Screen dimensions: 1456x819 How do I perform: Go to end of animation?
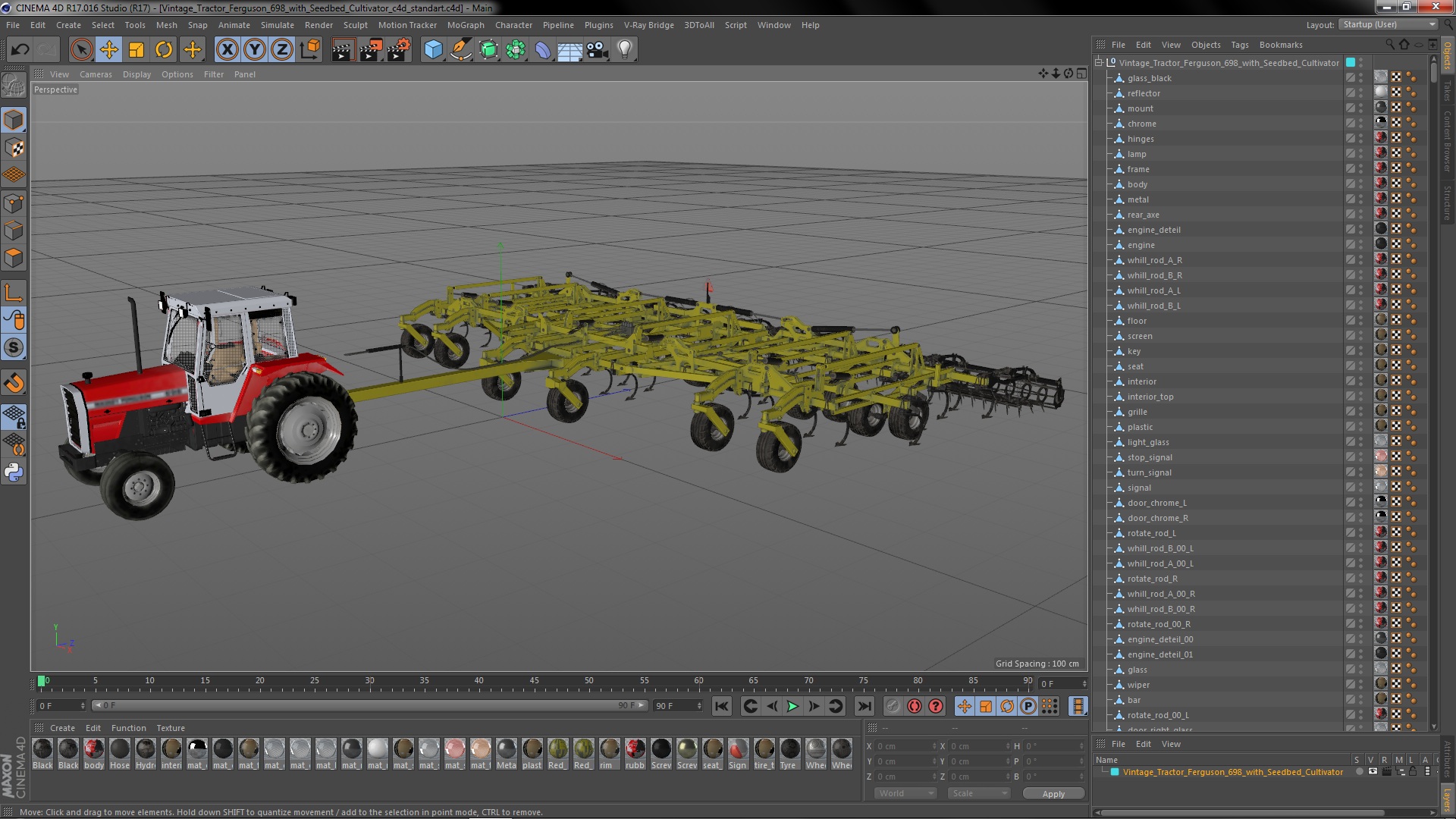(864, 706)
